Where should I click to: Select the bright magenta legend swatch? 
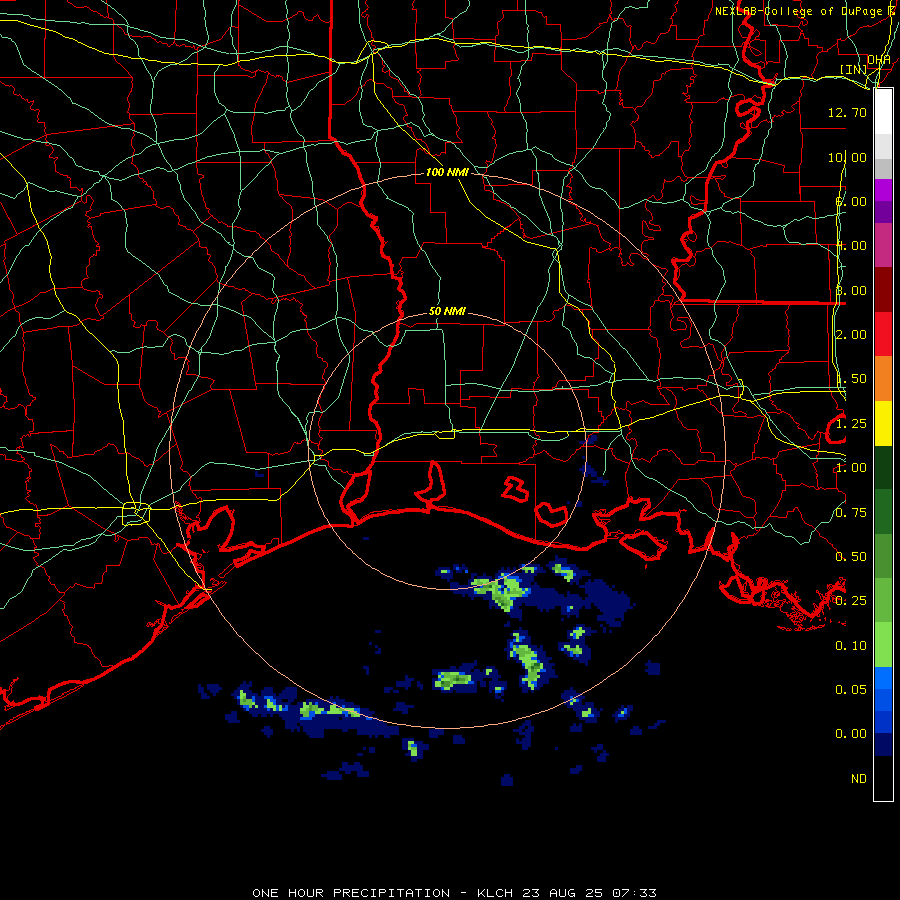tap(883, 190)
